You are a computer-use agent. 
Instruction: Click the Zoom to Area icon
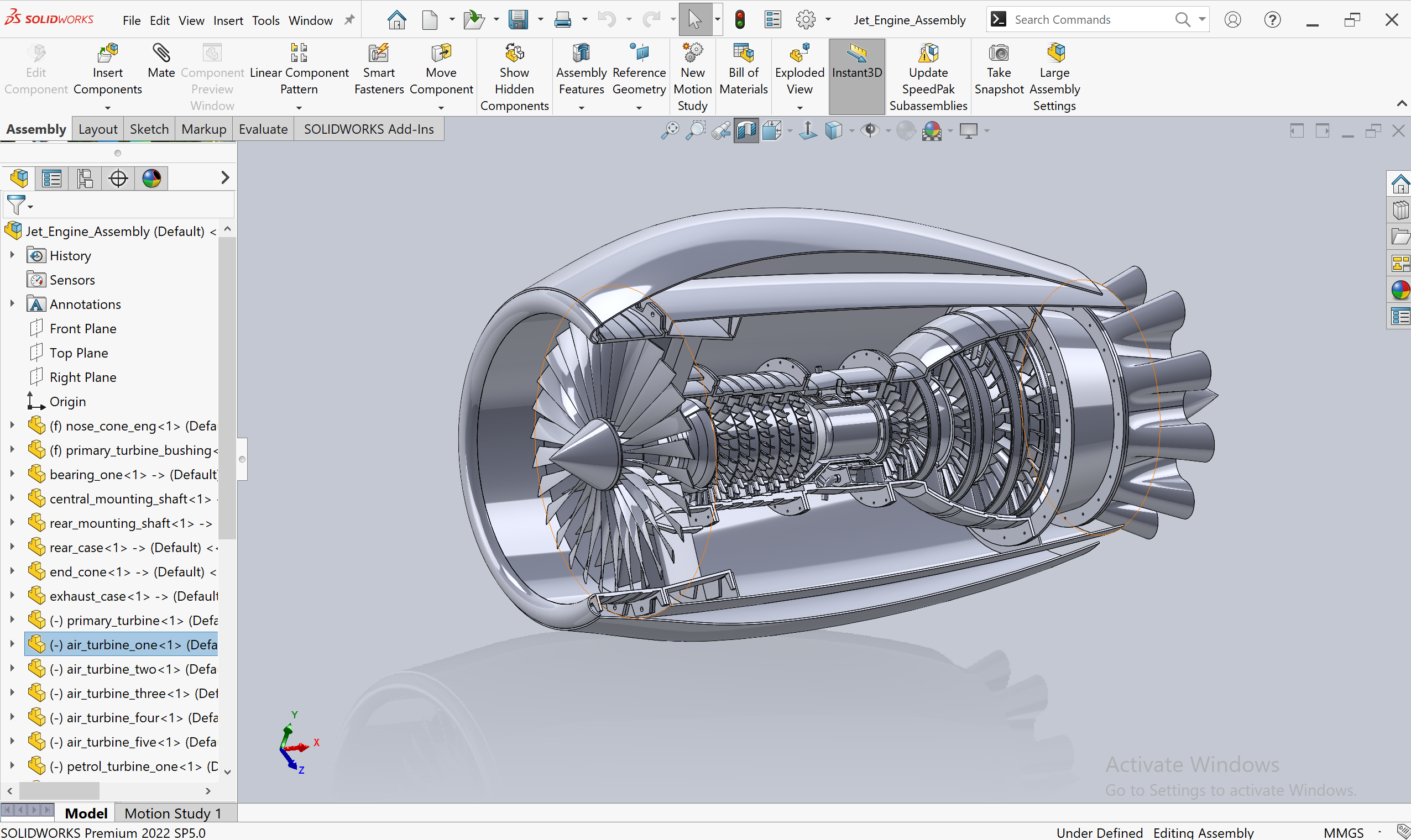(696, 131)
